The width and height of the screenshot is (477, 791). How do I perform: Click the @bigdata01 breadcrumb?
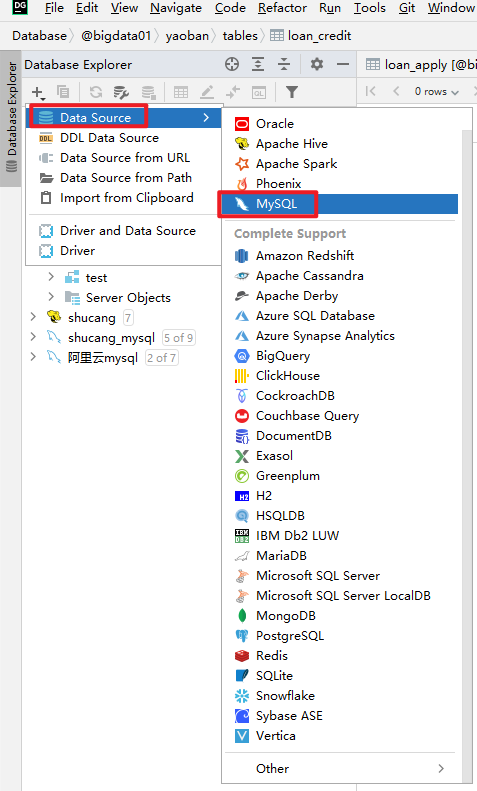pyautogui.click(x=116, y=36)
